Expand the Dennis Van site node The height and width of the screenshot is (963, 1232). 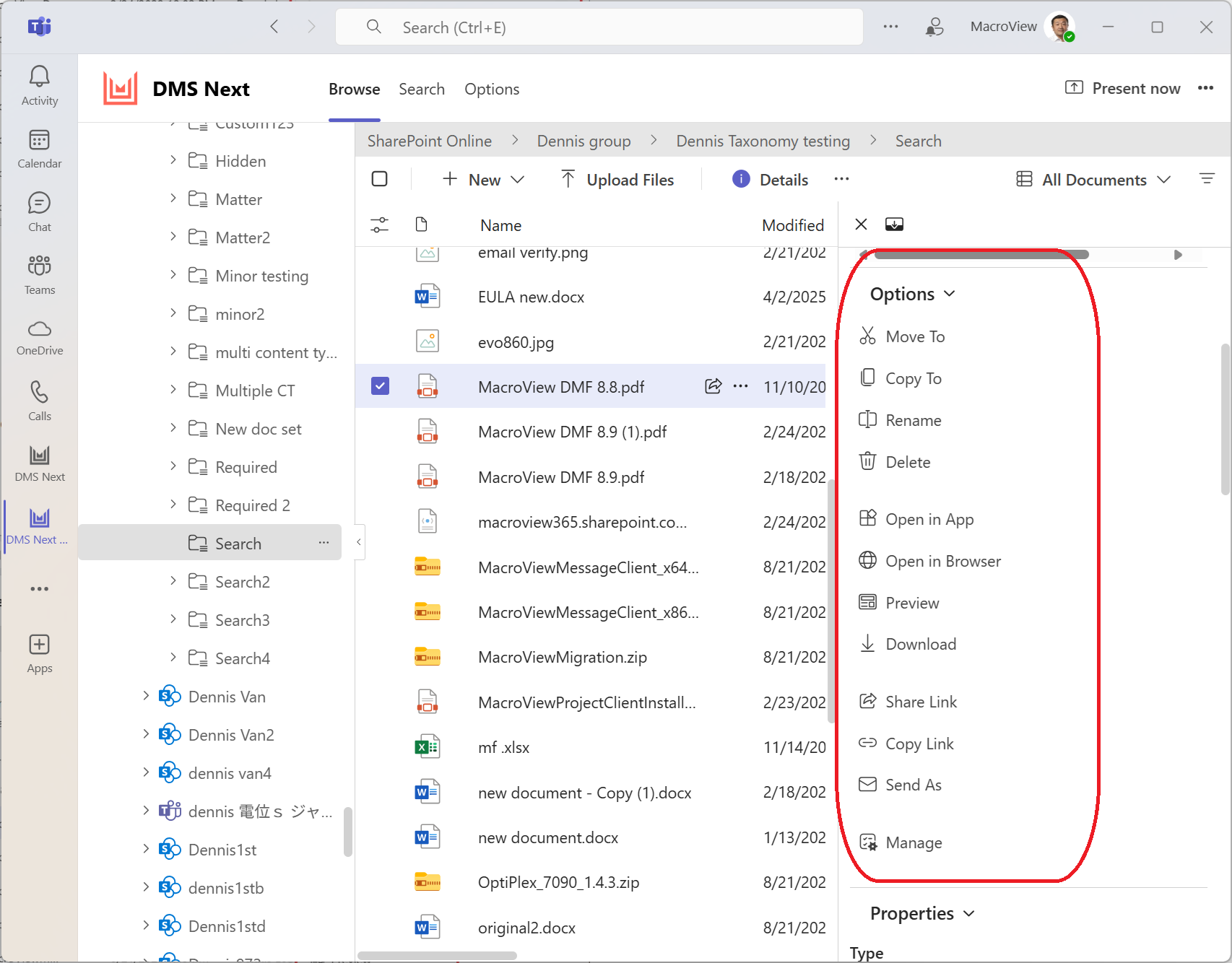pyautogui.click(x=146, y=696)
